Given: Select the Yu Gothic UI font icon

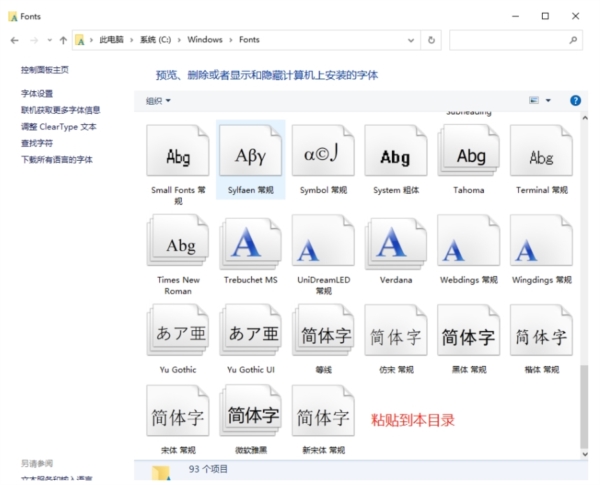Looking at the screenshot, I should click(x=251, y=330).
